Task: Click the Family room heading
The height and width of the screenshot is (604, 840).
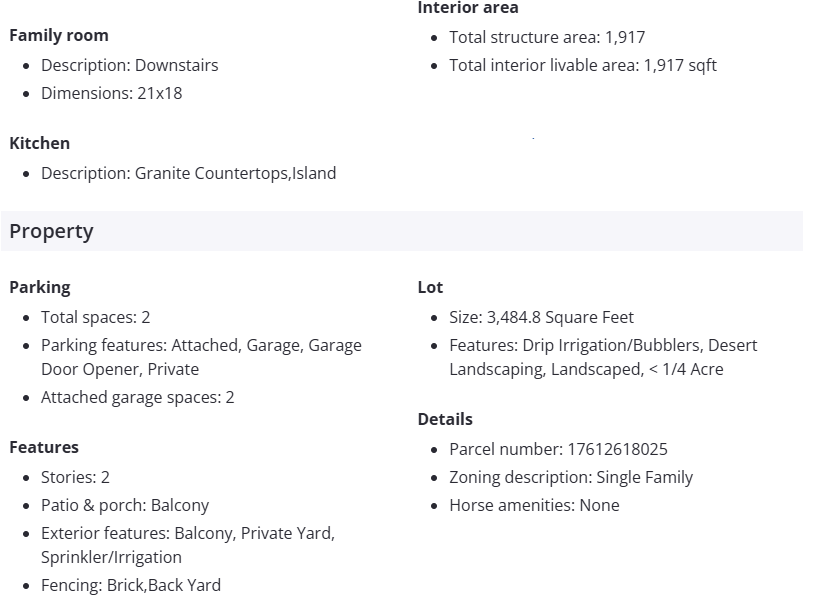Action: [59, 35]
